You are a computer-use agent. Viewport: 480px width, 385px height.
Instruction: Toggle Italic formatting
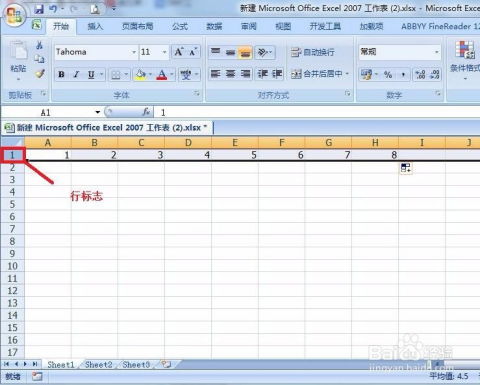pyautogui.click(x=76, y=74)
